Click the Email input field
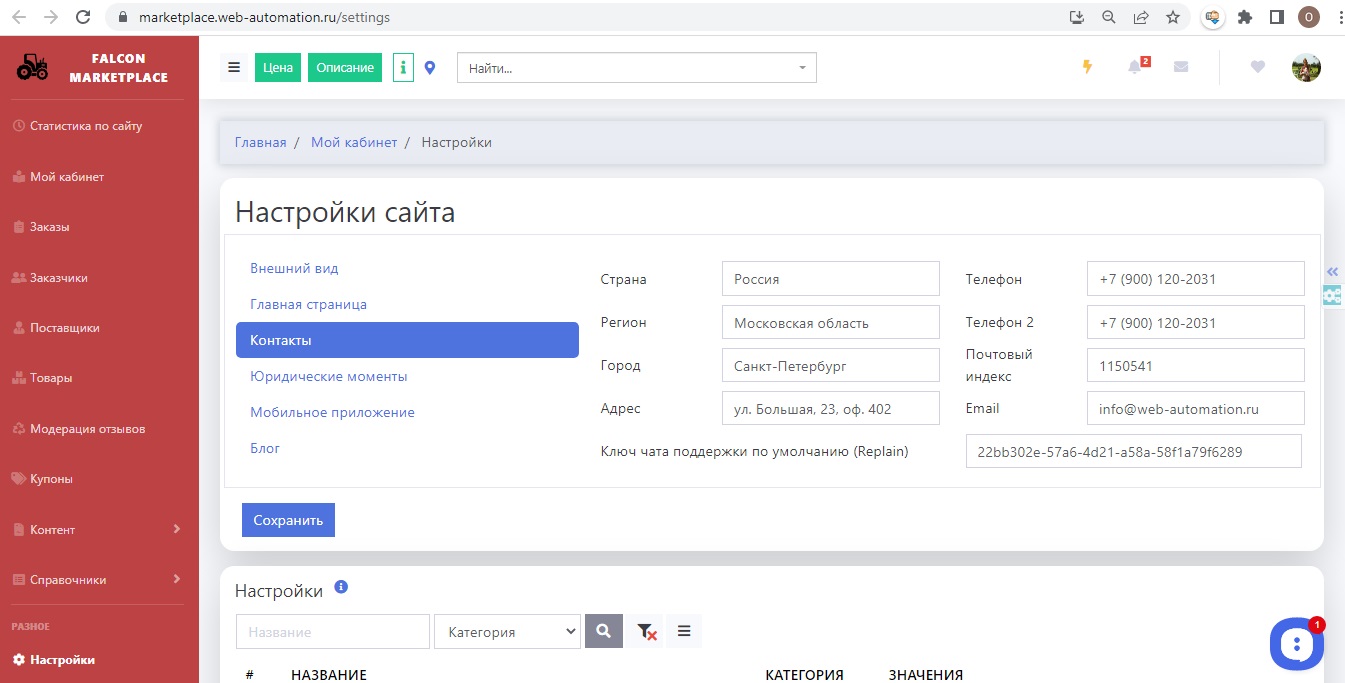1345x683 pixels. (1195, 408)
